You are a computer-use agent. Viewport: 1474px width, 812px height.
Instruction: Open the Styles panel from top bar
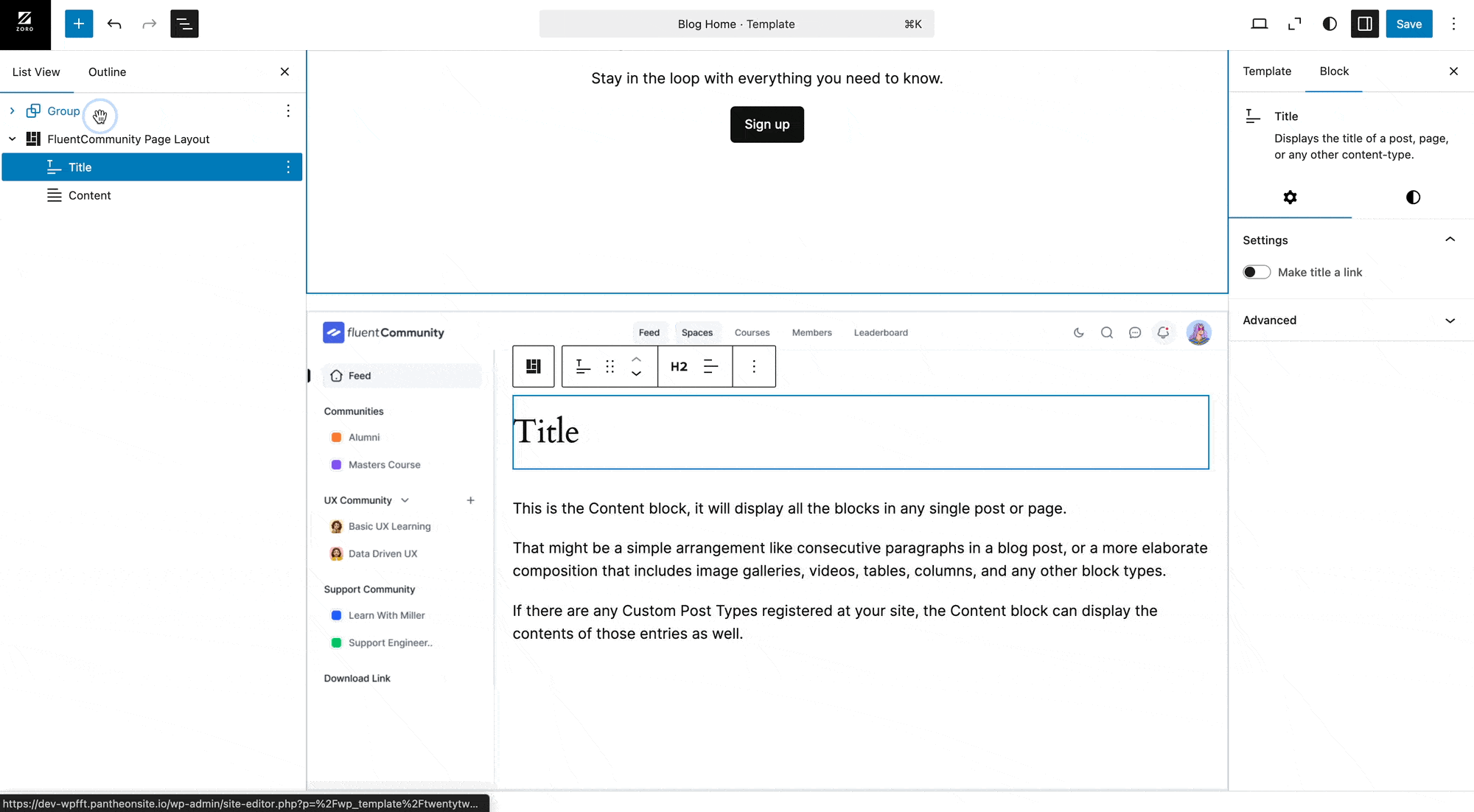(x=1330, y=24)
